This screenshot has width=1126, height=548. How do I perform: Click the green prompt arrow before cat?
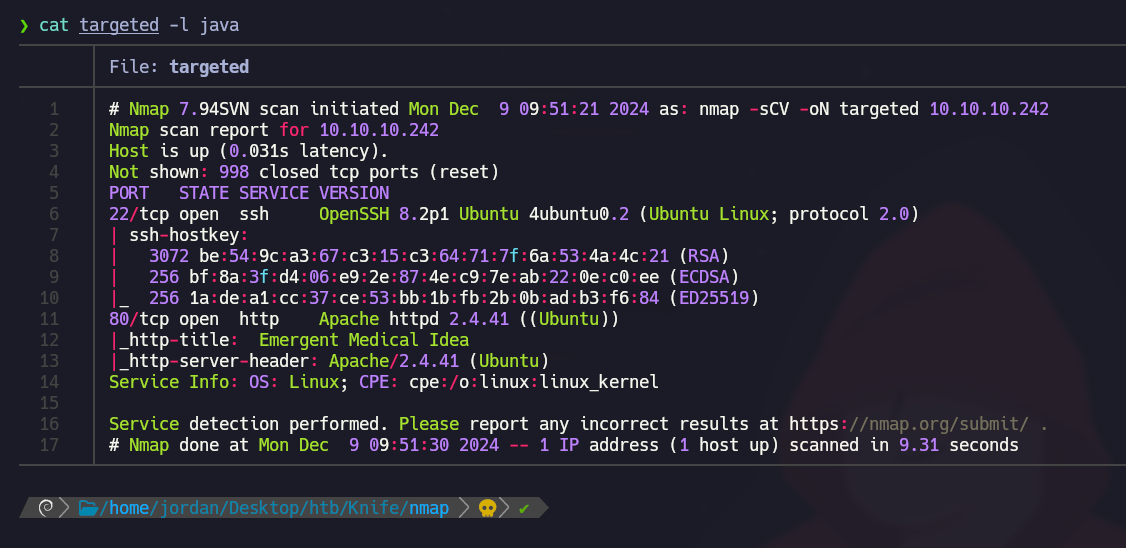coord(24,26)
